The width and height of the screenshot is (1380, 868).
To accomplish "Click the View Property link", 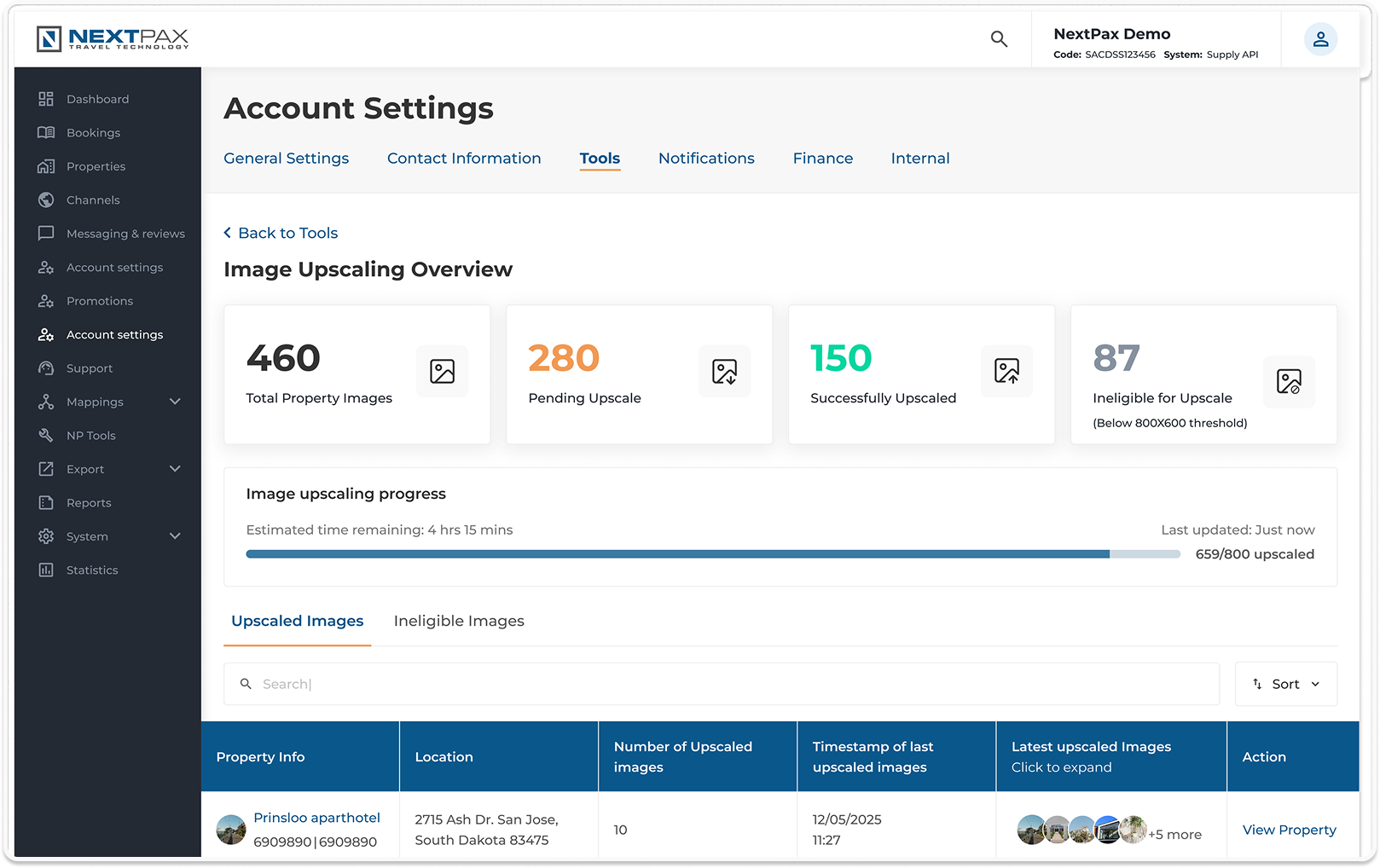I will click(x=1289, y=830).
